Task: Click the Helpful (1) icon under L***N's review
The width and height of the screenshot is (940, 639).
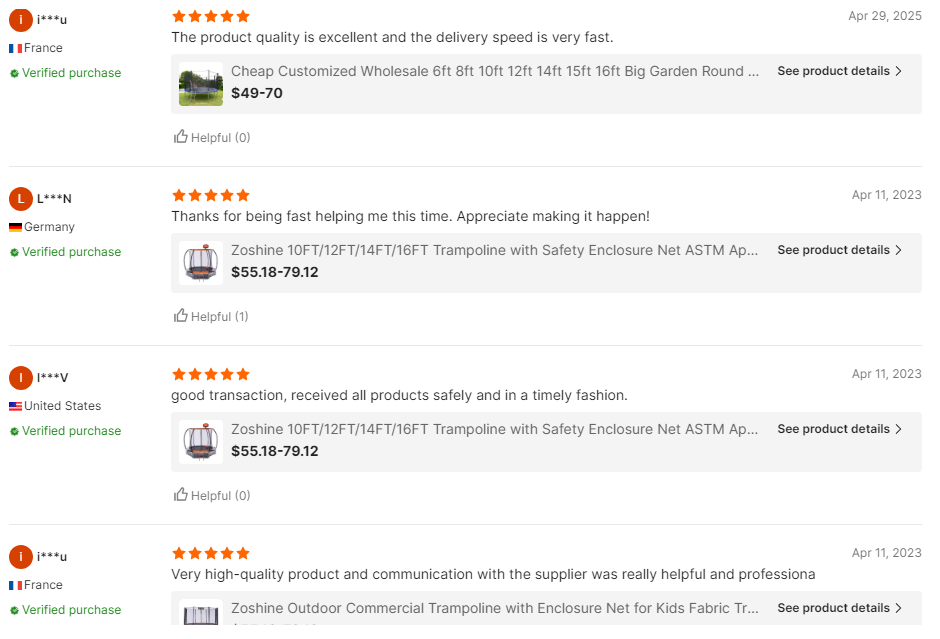Action: tap(181, 316)
